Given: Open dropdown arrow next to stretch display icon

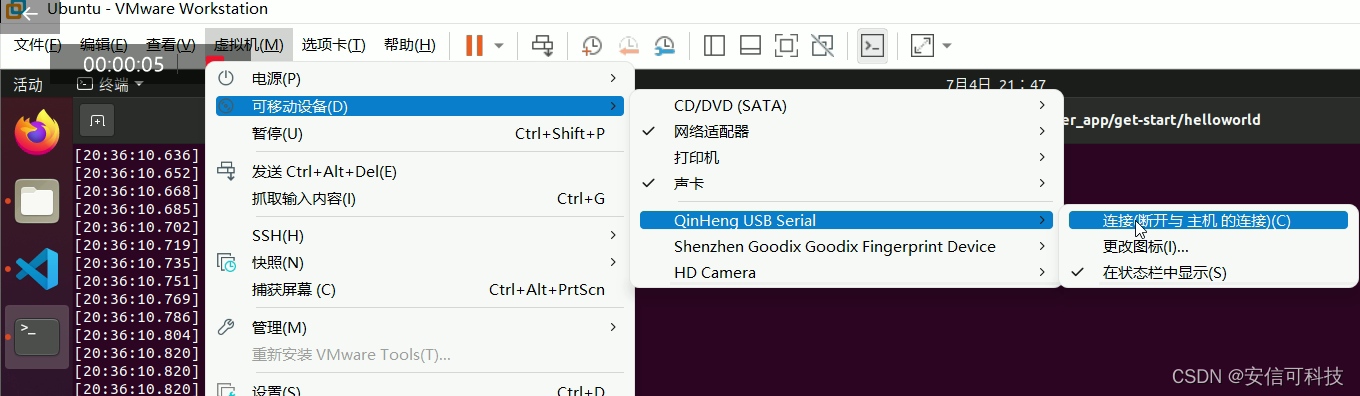Looking at the screenshot, I should point(947,46).
